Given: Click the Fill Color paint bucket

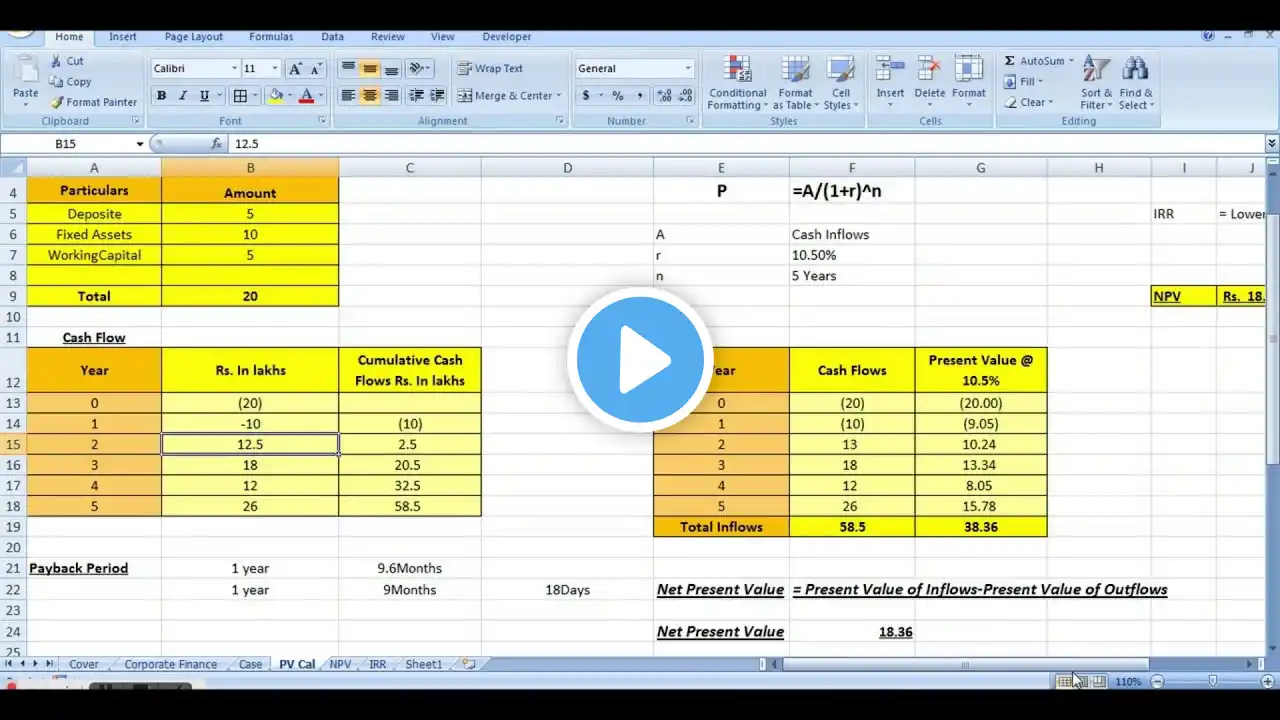Looking at the screenshot, I should click(275, 96).
